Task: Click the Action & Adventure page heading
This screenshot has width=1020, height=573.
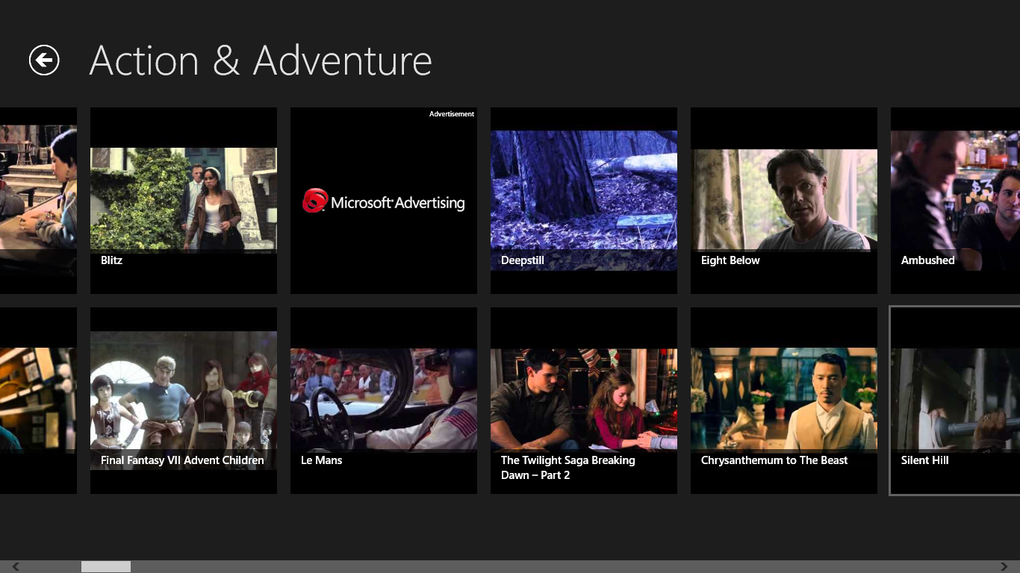Action: [260, 61]
